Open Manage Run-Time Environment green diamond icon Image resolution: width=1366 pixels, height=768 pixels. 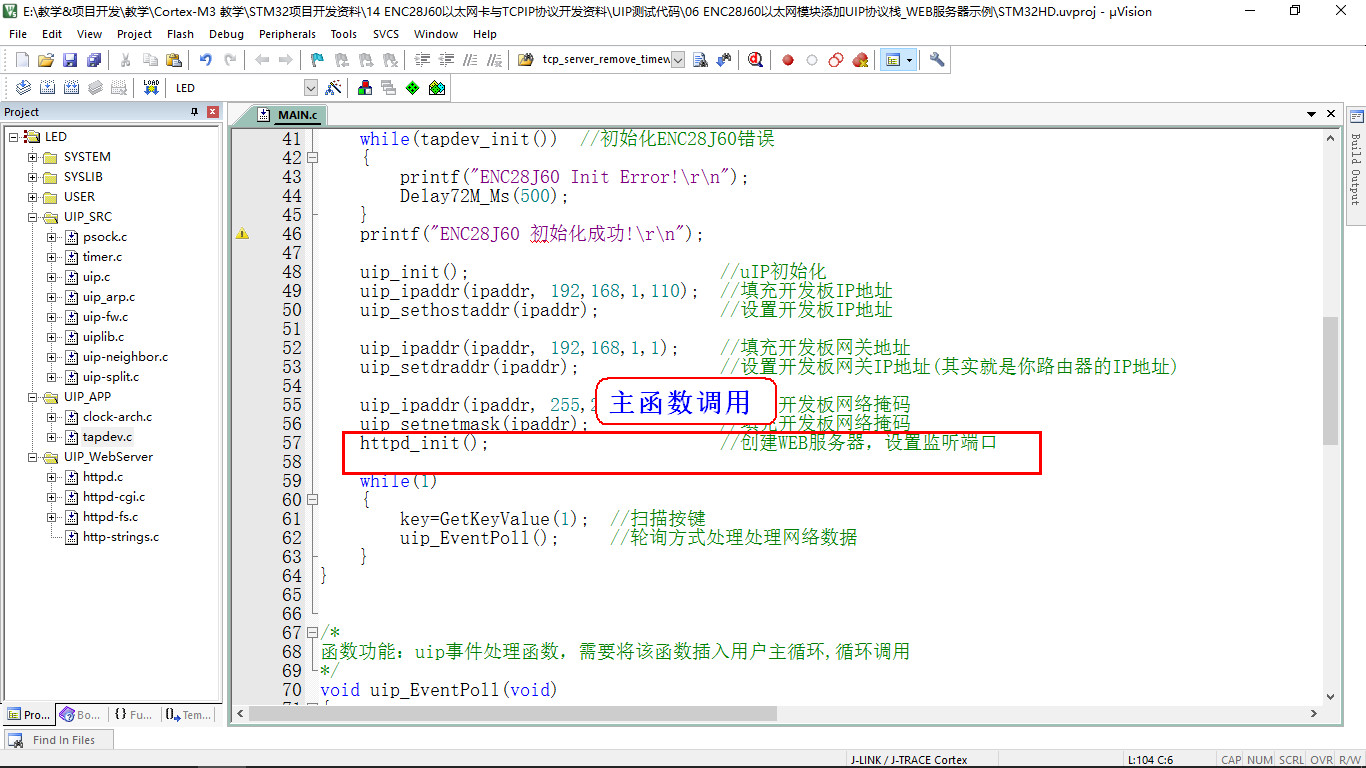pyautogui.click(x=412, y=88)
